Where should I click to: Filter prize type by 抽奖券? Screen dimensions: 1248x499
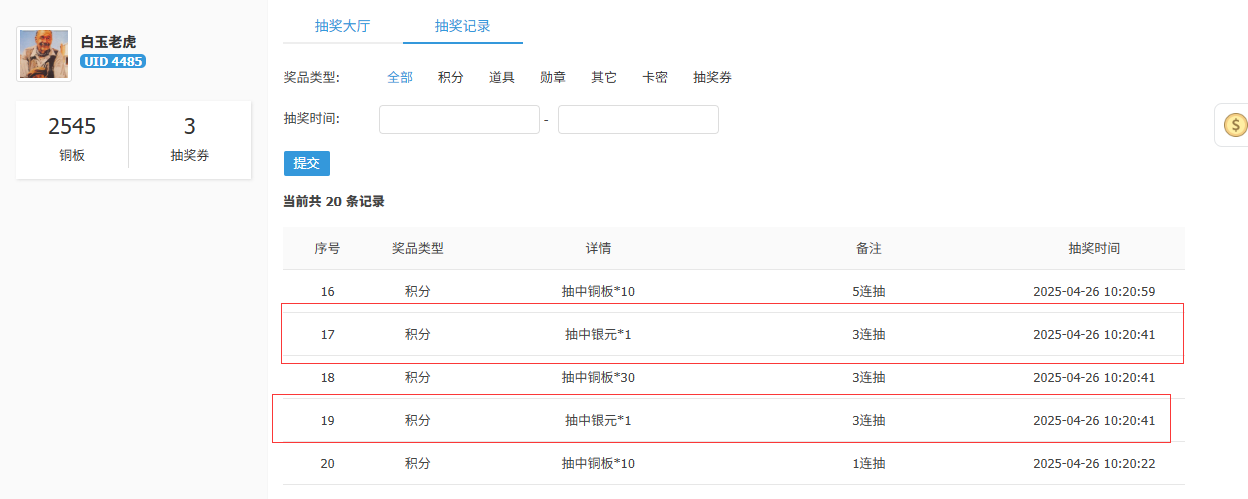(x=712, y=77)
